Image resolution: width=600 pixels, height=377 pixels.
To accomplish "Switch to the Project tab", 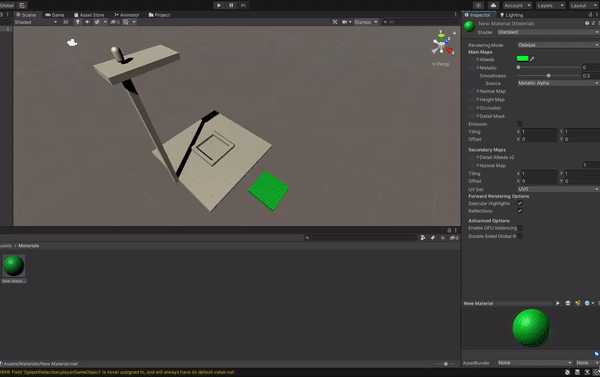I will (x=159, y=15).
